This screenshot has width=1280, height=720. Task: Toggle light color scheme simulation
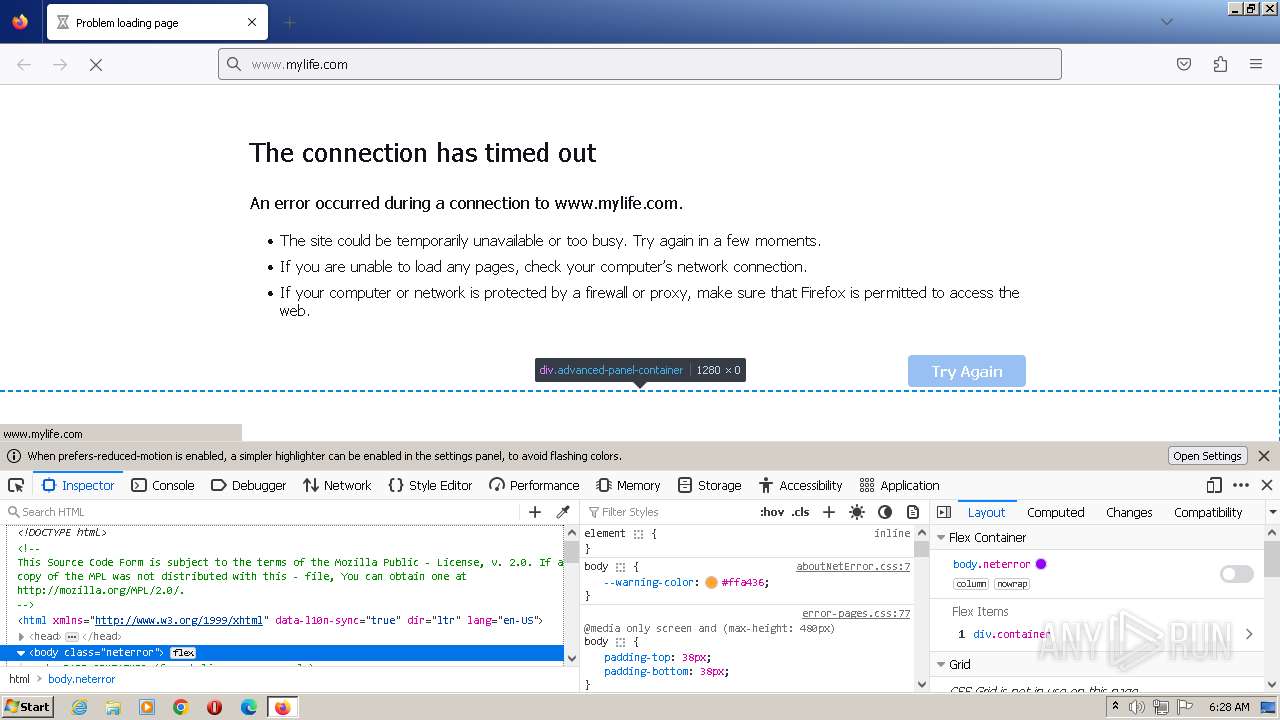click(x=856, y=512)
